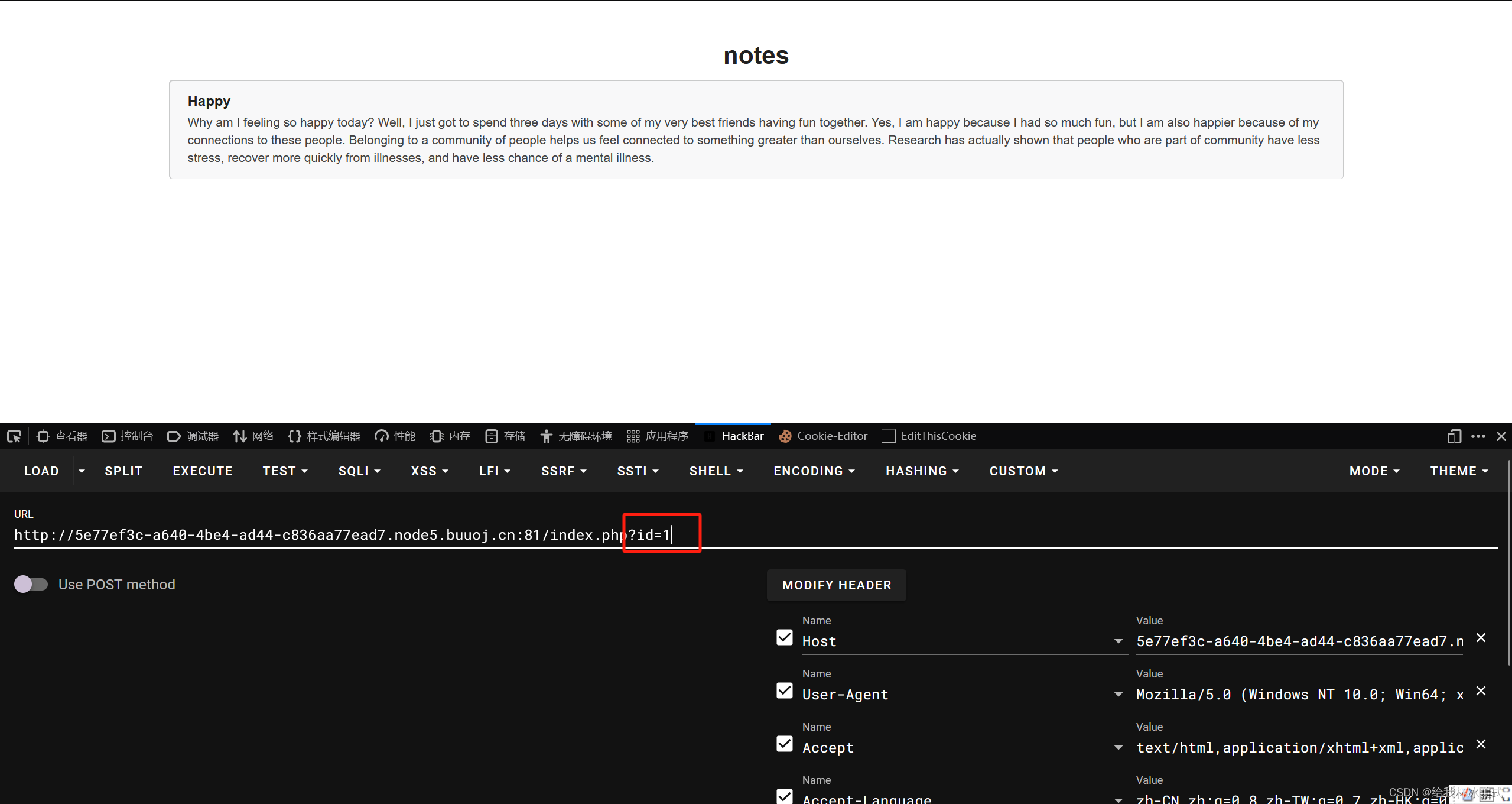
Task: Uncheck the Host header checkbox
Action: click(x=784, y=637)
